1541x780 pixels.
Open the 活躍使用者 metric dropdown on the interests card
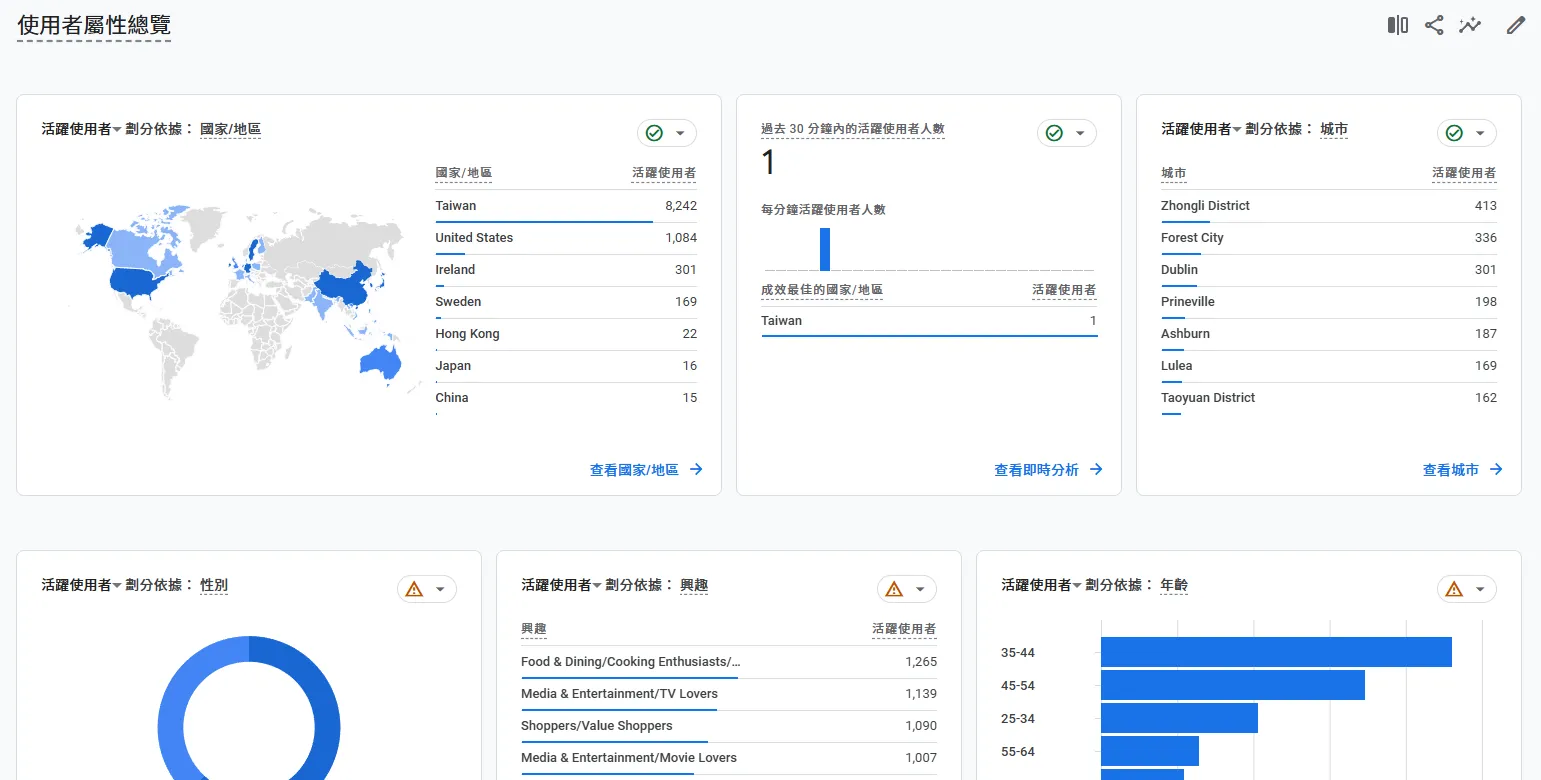tap(562, 585)
